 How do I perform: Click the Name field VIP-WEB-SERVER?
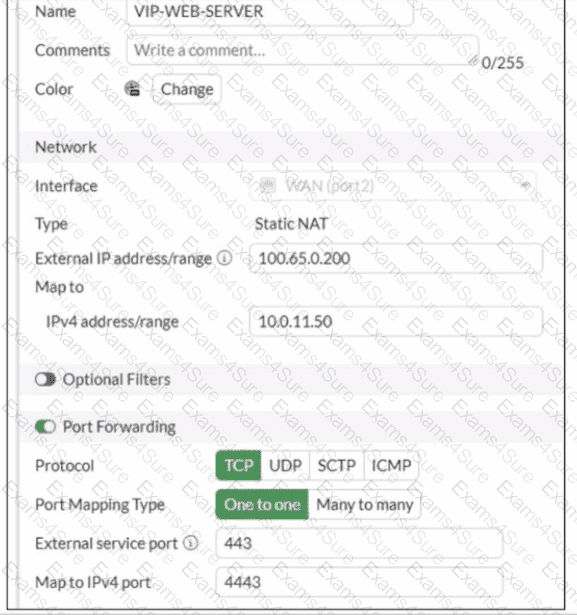coord(270,12)
